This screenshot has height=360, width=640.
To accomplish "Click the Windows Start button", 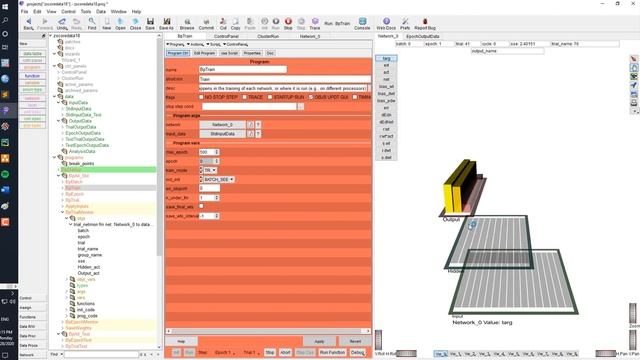I will tap(5, 6).
